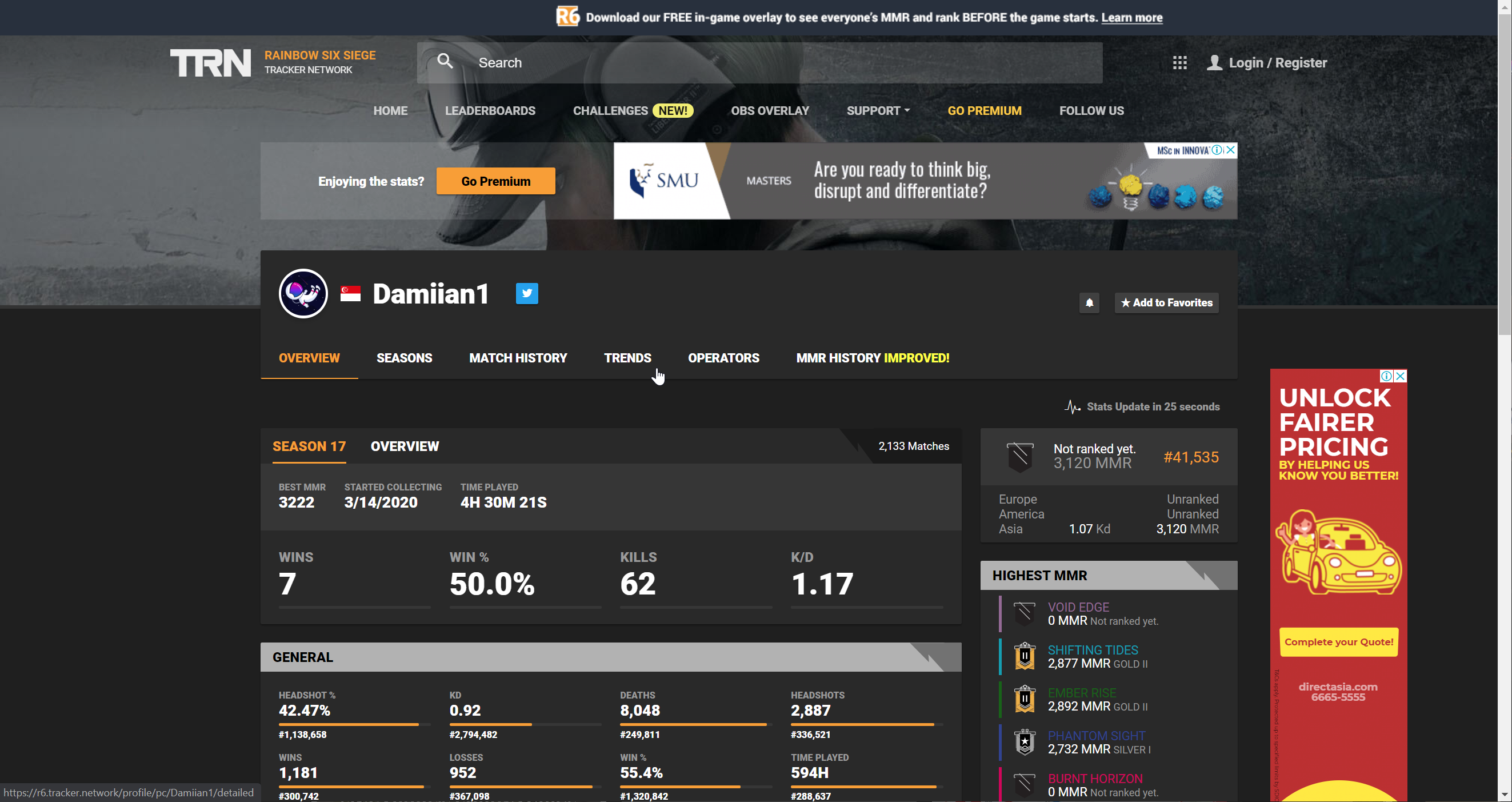The height and width of the screenshot is (802, 1512).
Task: Open the Twitter icon beside Damiian1
Action: pyautogui.click(x=526, y=294)
